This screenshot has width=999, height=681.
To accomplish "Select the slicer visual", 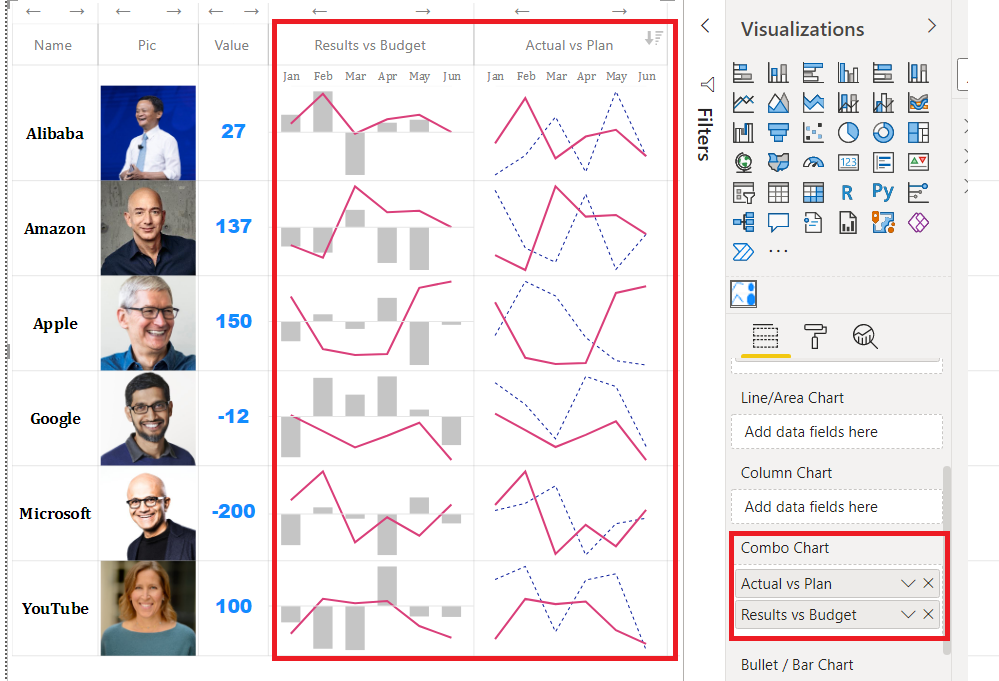I will (743, 192).
